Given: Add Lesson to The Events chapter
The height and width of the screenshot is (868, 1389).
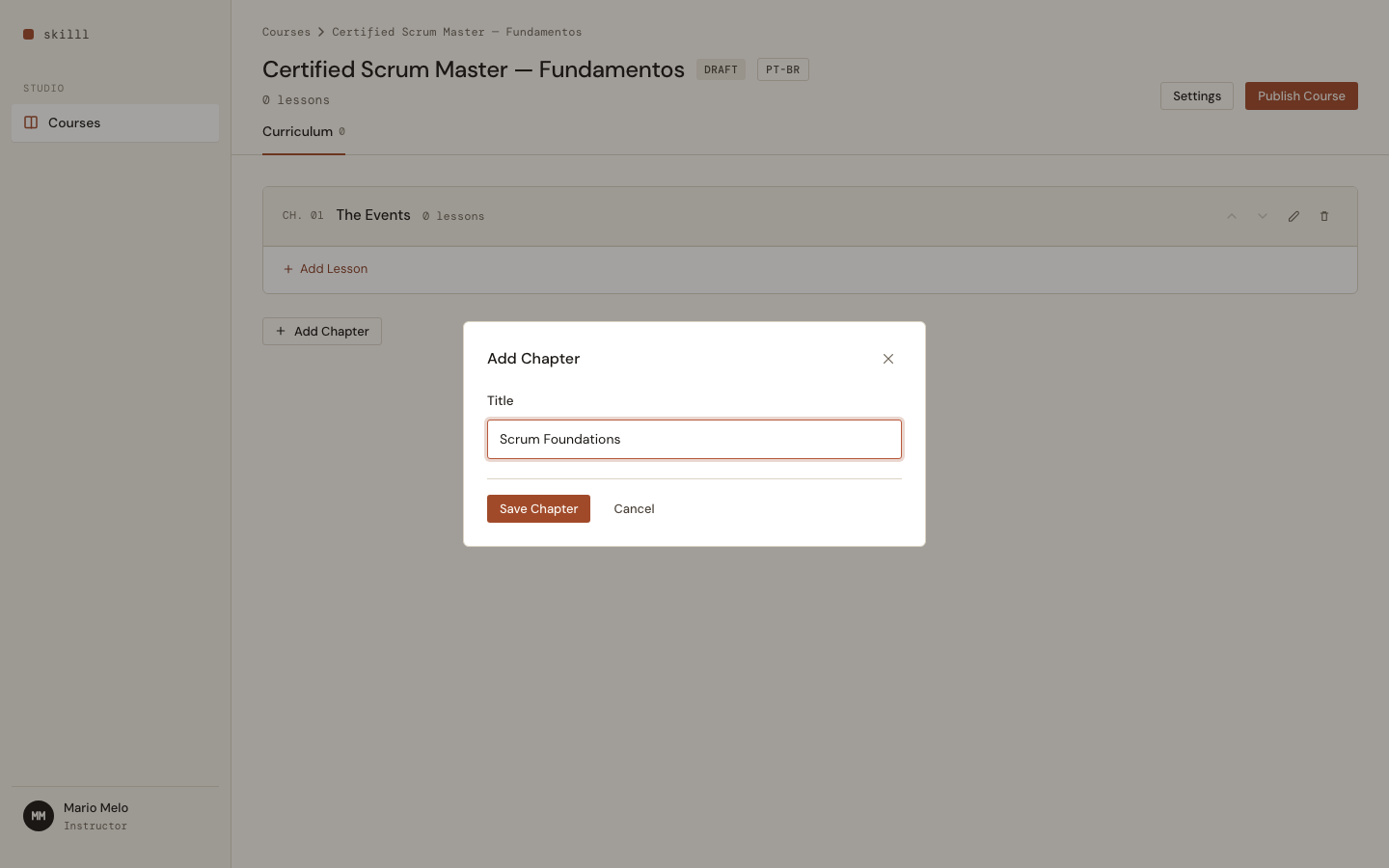Looking at the screenshot, I should (x=325, y=269).
